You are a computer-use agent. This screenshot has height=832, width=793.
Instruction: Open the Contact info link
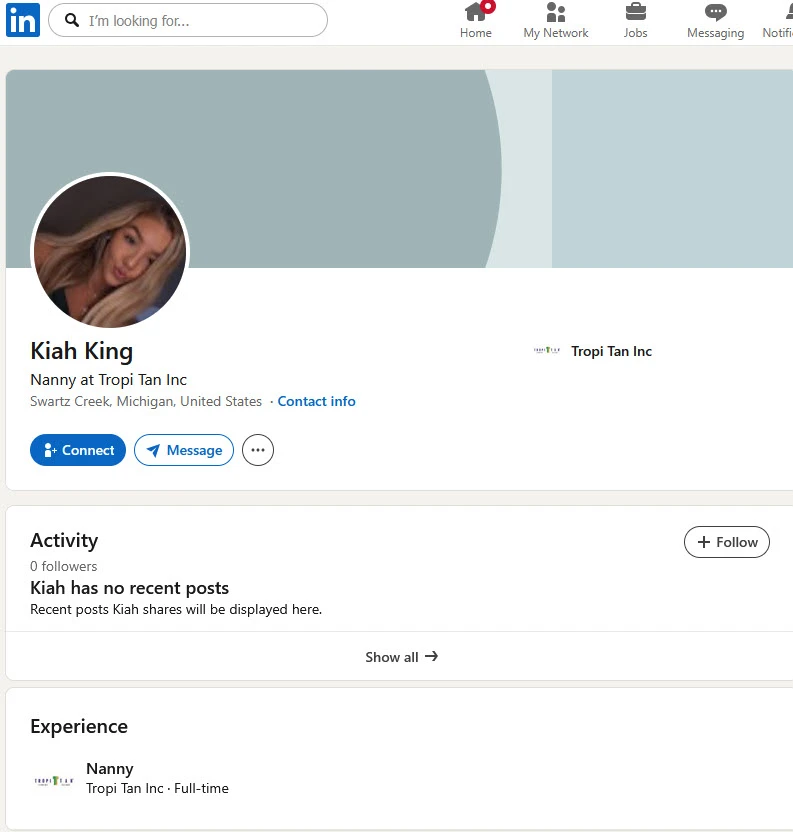tap(316, 401)
